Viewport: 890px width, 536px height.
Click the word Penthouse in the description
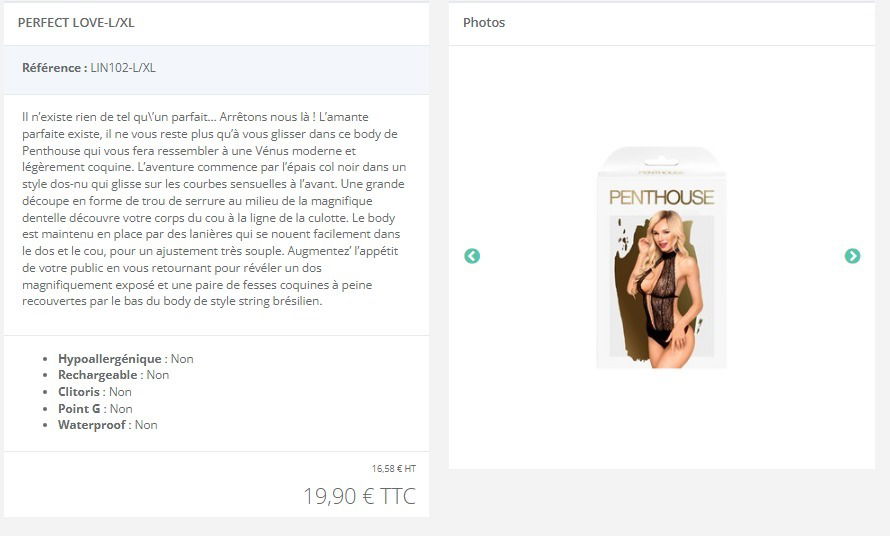51,150
